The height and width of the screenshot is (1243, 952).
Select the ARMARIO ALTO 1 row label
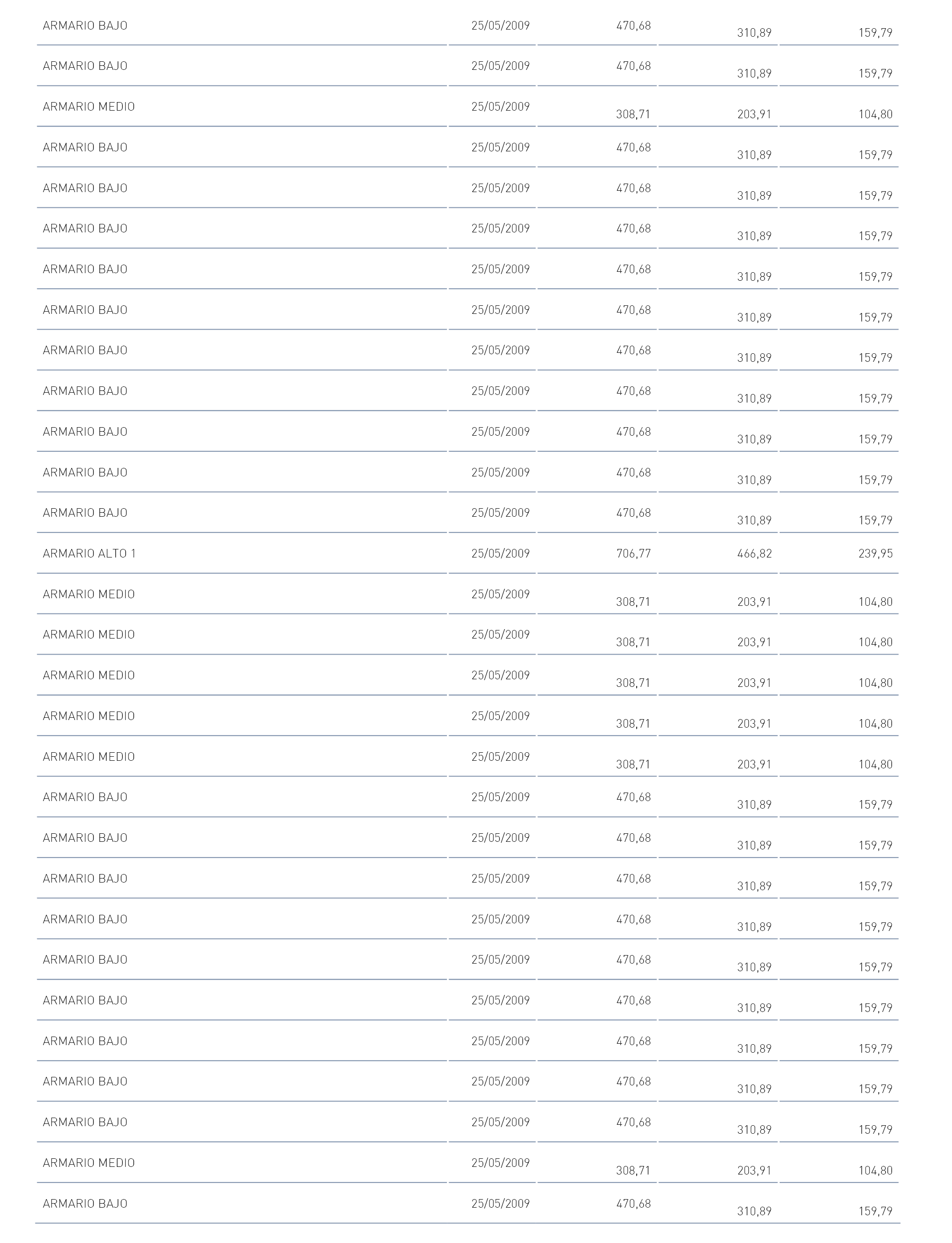coord(89,553)
